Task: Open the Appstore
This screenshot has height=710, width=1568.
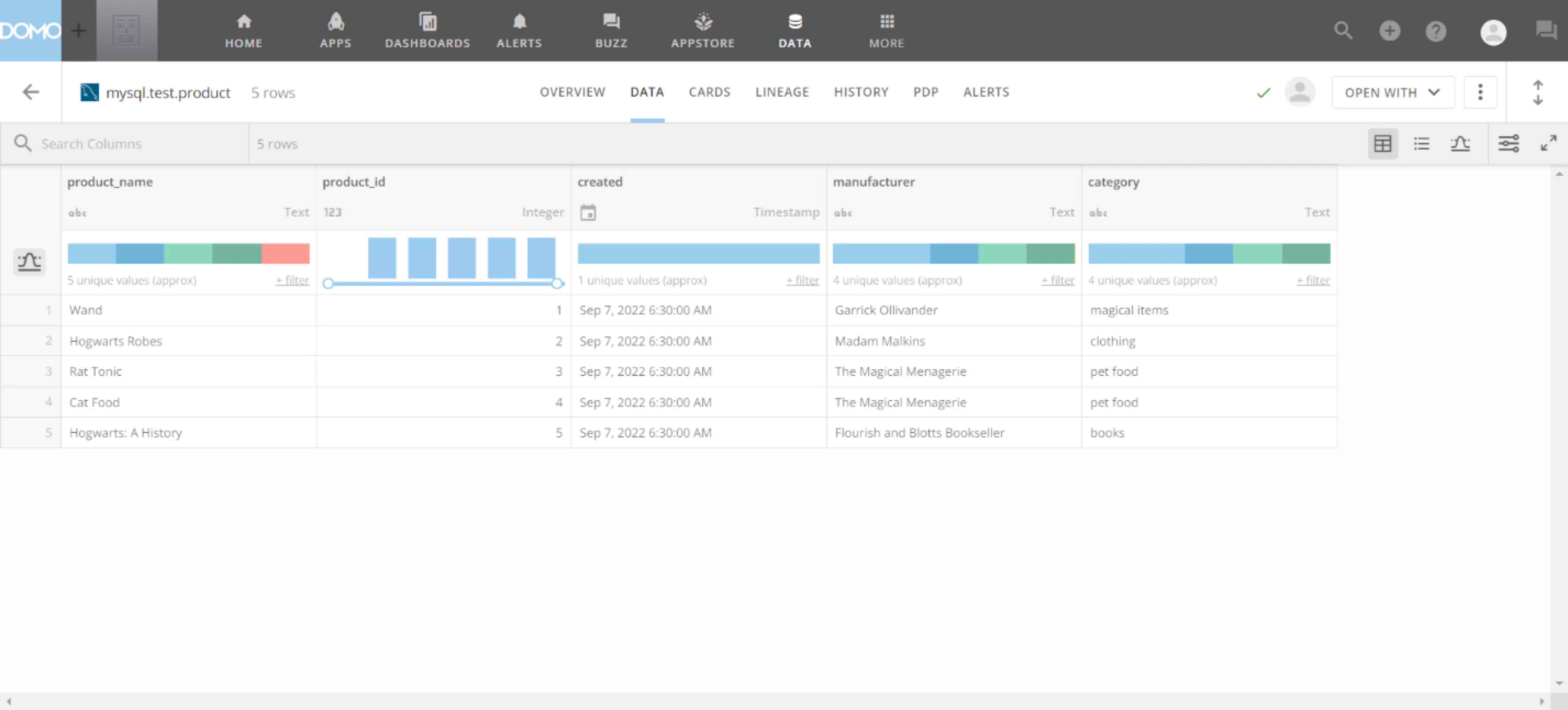Action: pos(703,30)
